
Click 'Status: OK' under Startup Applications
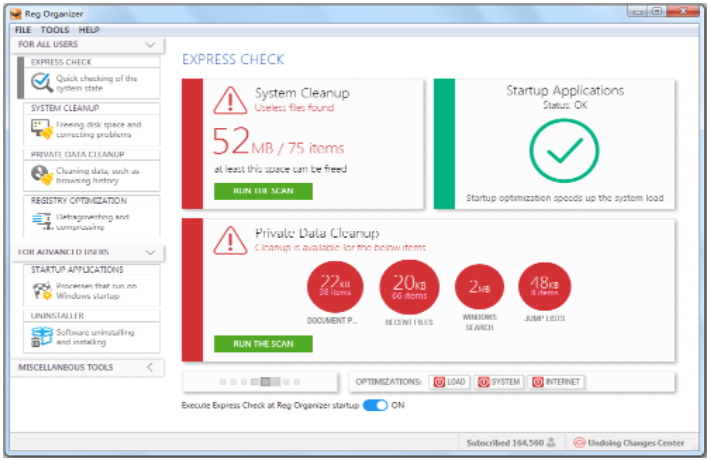coord(565,105)
